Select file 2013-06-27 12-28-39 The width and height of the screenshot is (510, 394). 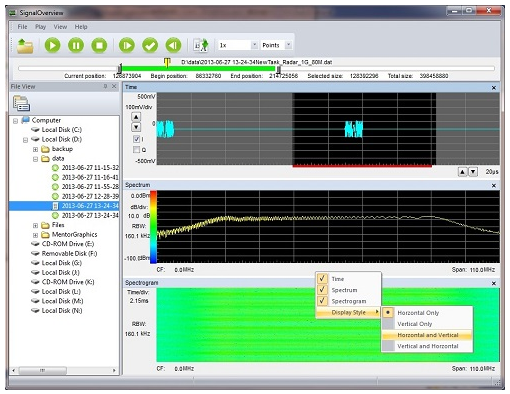pos(85,196)
